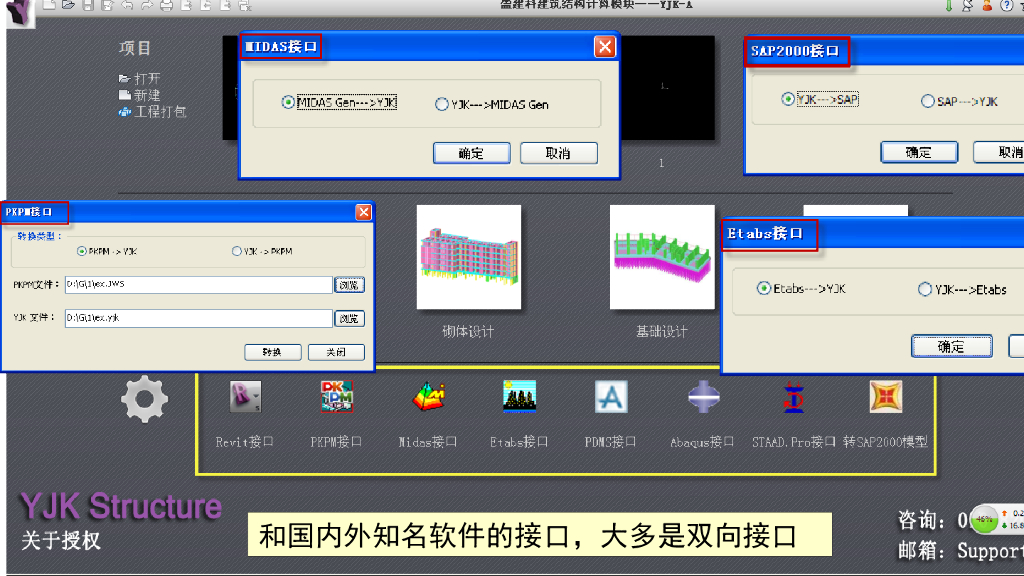
Task: Click 确定 in the Etabs接口 dialog
Action: click(x=952, y=346)
